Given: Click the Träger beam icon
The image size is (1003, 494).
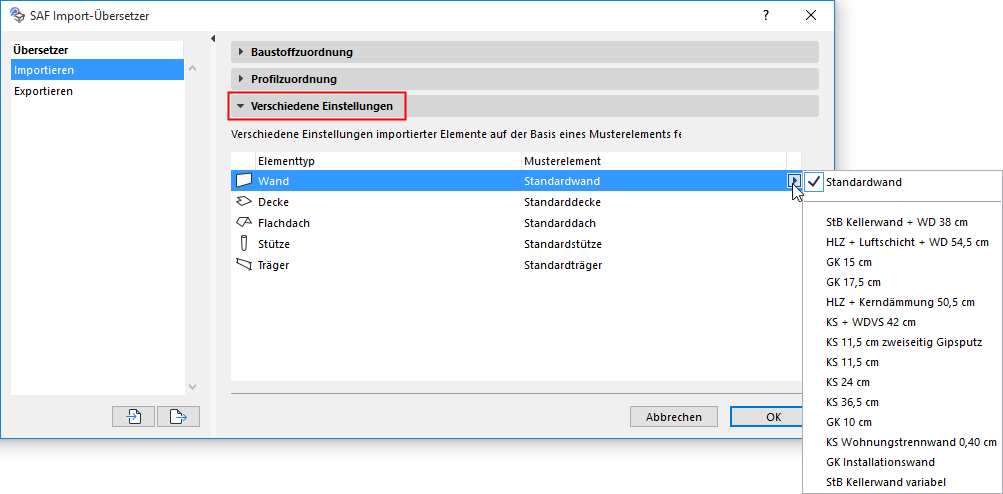Looking at the screenshot, I should (244, 264).
